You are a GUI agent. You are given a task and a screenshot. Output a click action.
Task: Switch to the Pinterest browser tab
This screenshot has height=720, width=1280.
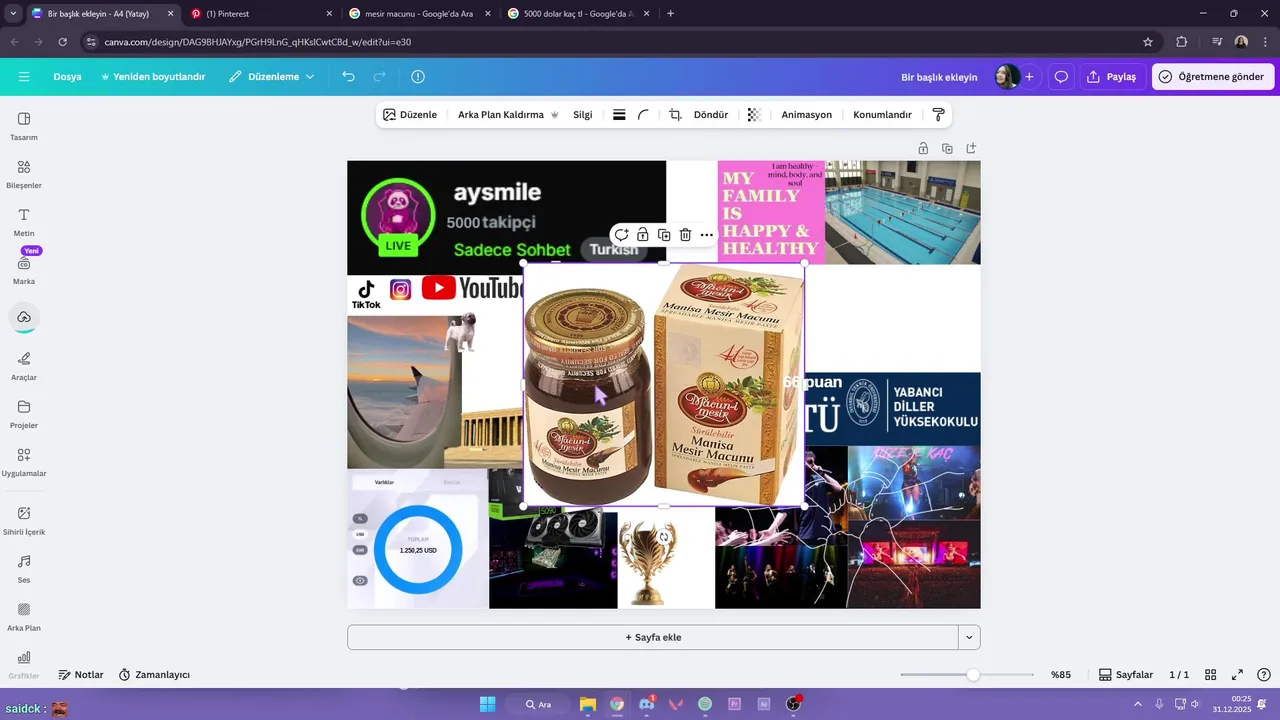click(x=260, y=14)
